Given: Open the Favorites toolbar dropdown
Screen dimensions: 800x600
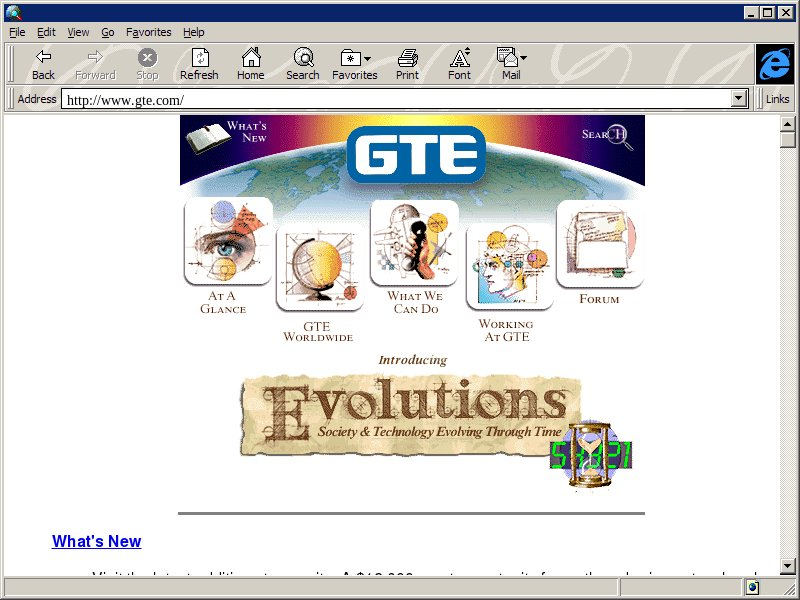Looking at the screenshot, I should click(x=355, y=64).
